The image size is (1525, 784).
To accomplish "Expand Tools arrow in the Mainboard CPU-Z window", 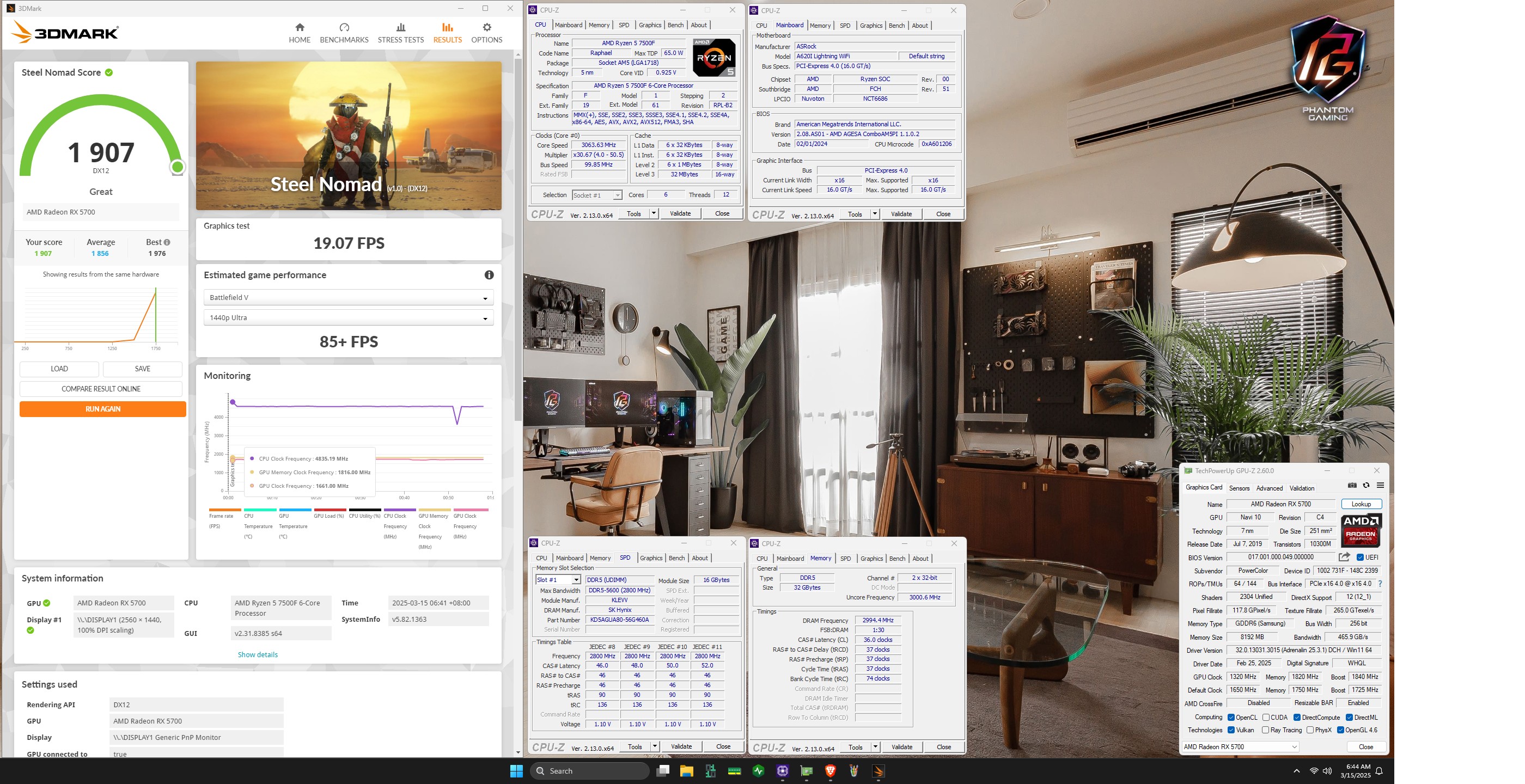I will pos(874,213).
